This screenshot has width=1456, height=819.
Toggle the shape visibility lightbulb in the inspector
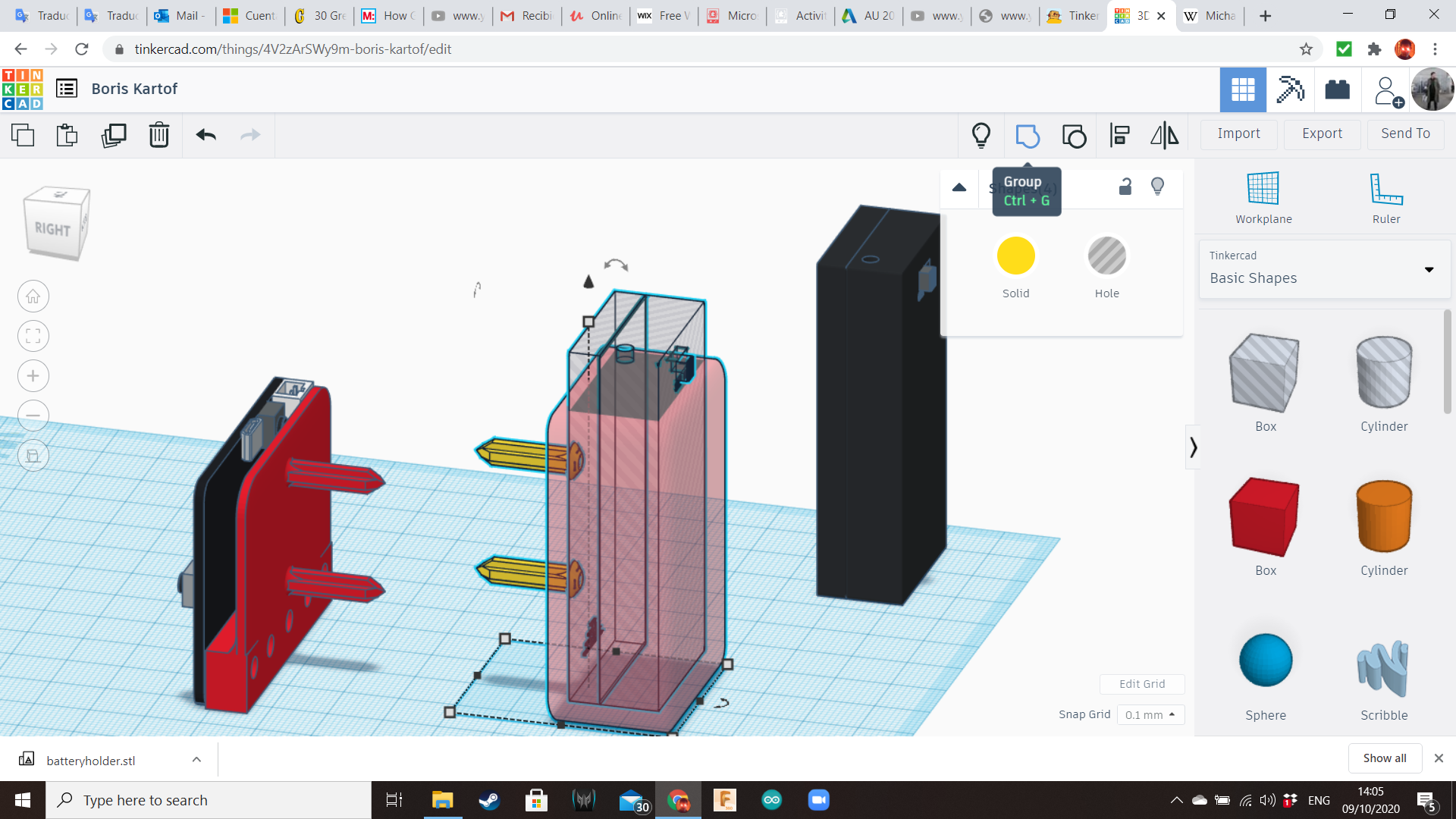(1157, 187)
